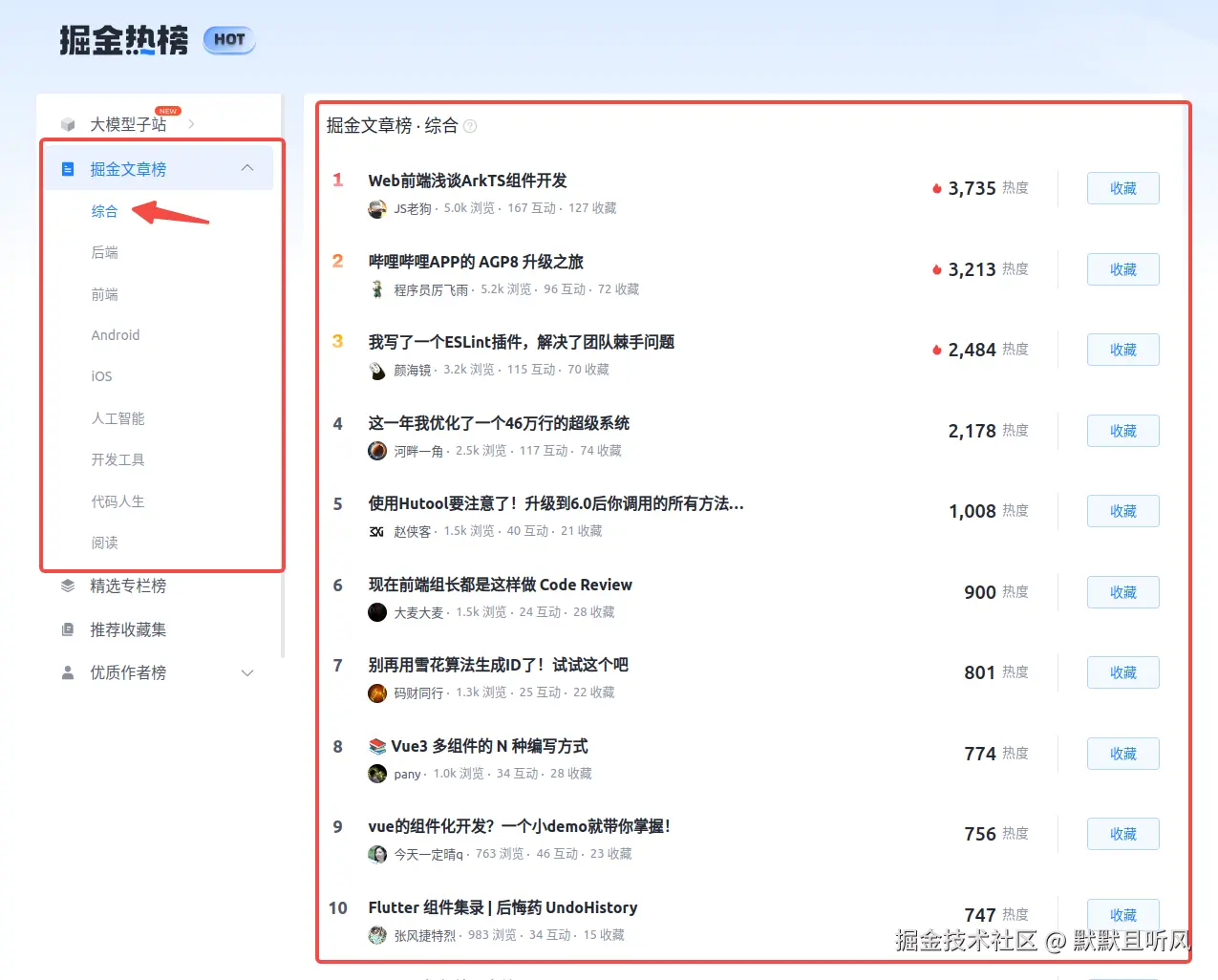Click 收藏 for the ESLint插件 article

click(x=1123, y=350)
